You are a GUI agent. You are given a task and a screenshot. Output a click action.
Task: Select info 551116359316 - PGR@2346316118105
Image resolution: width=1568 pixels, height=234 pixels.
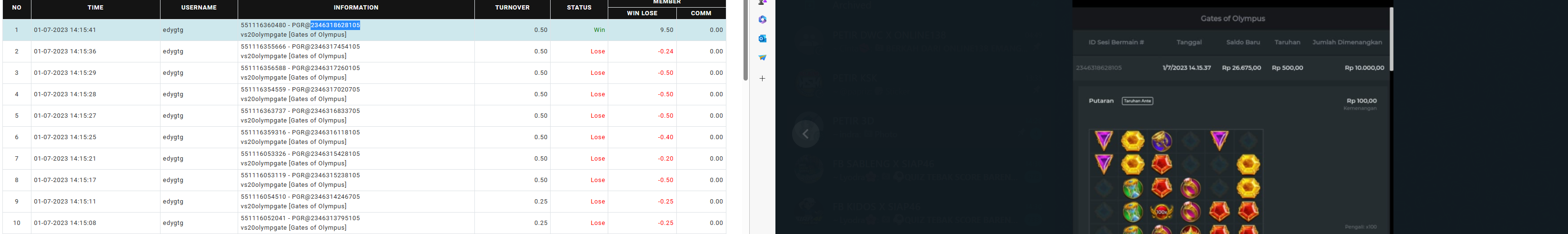(300, 132)
